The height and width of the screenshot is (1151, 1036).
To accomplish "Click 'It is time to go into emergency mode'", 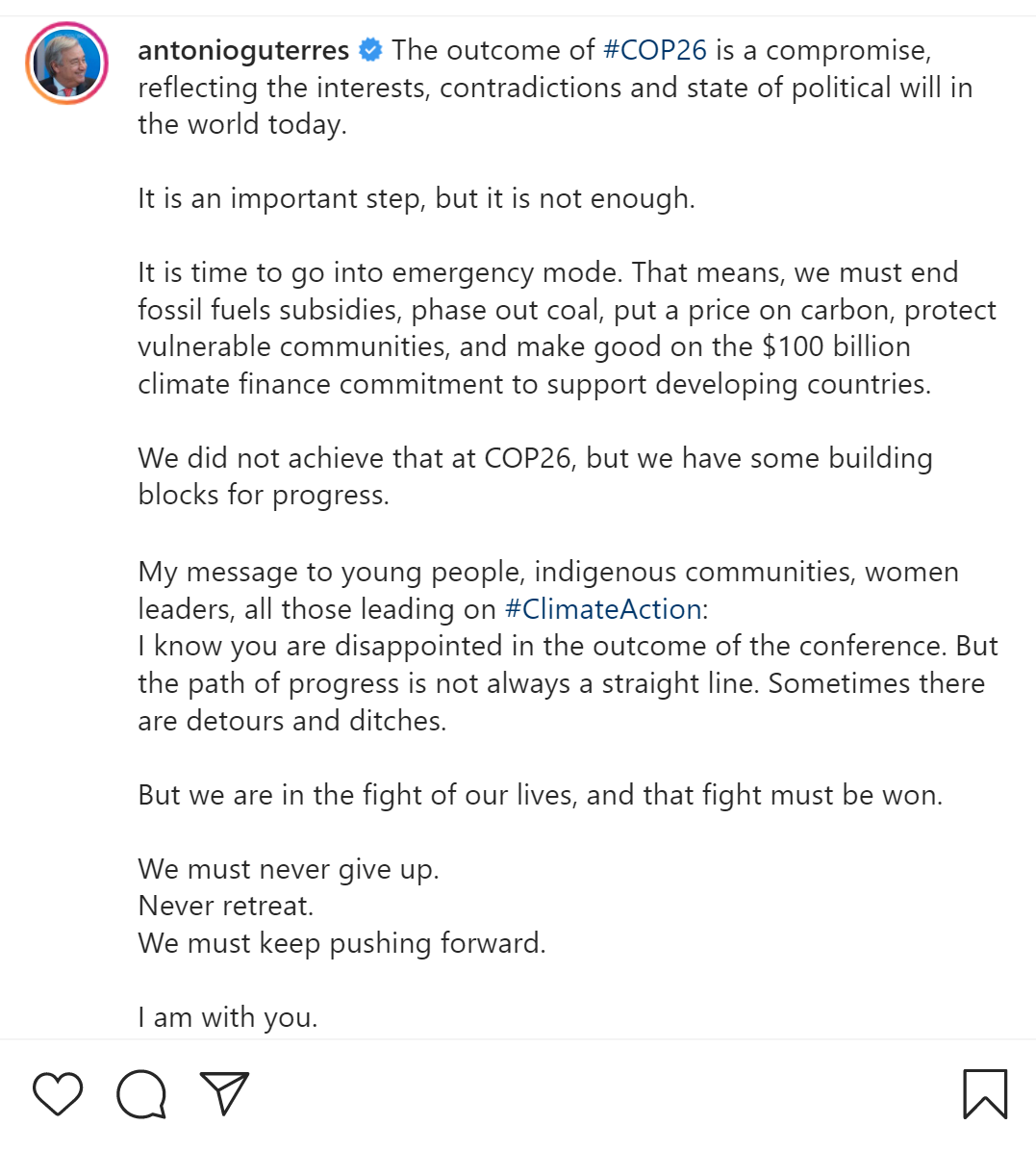I will (380, 272).
